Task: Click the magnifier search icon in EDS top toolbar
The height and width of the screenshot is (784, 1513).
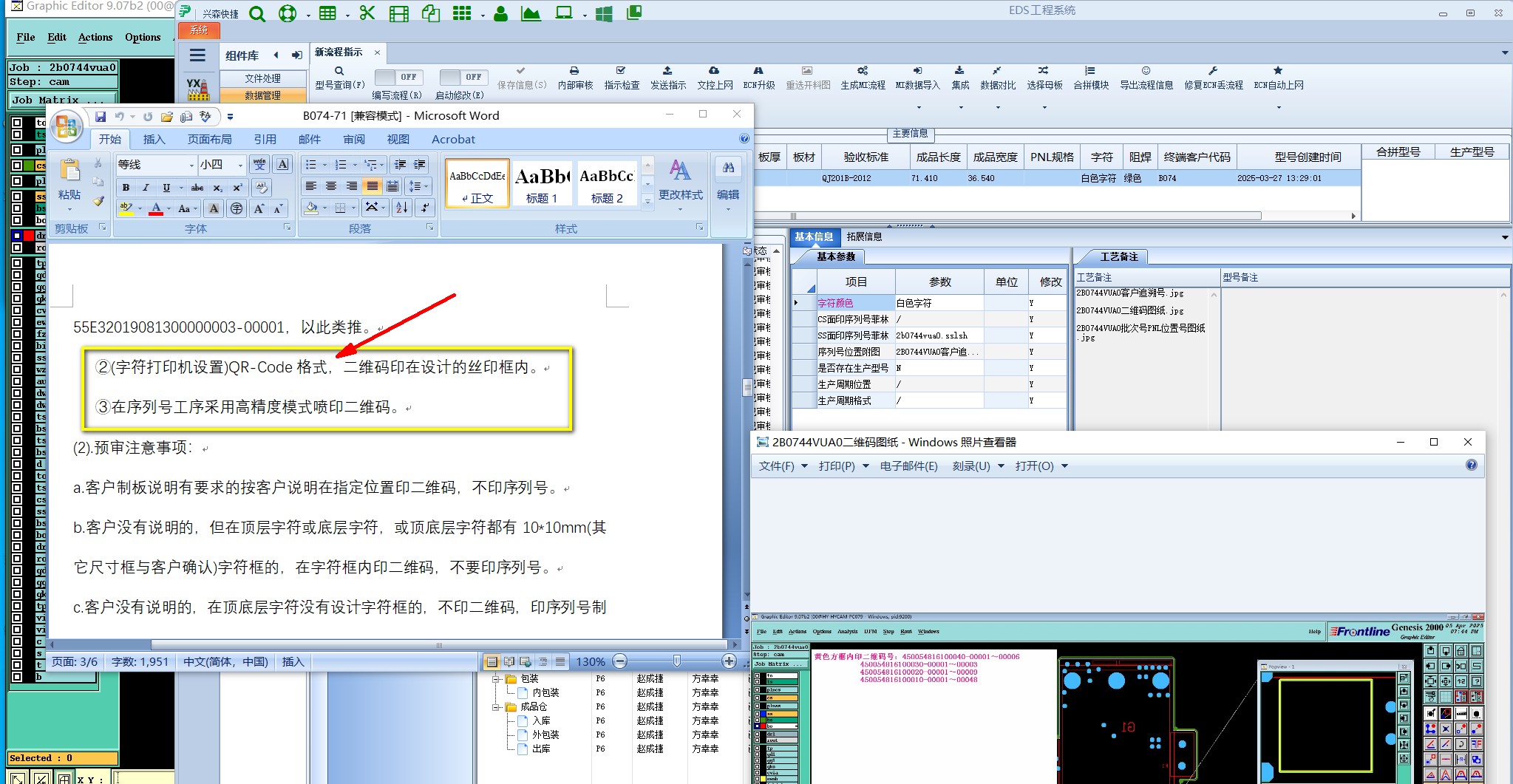Action: coord(256,13)
